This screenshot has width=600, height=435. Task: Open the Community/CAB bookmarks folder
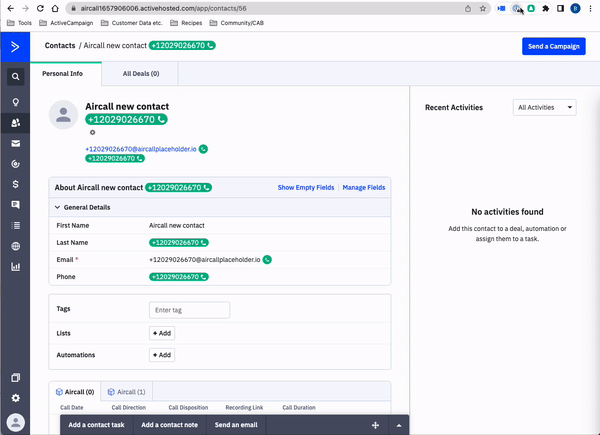[237, 23]
